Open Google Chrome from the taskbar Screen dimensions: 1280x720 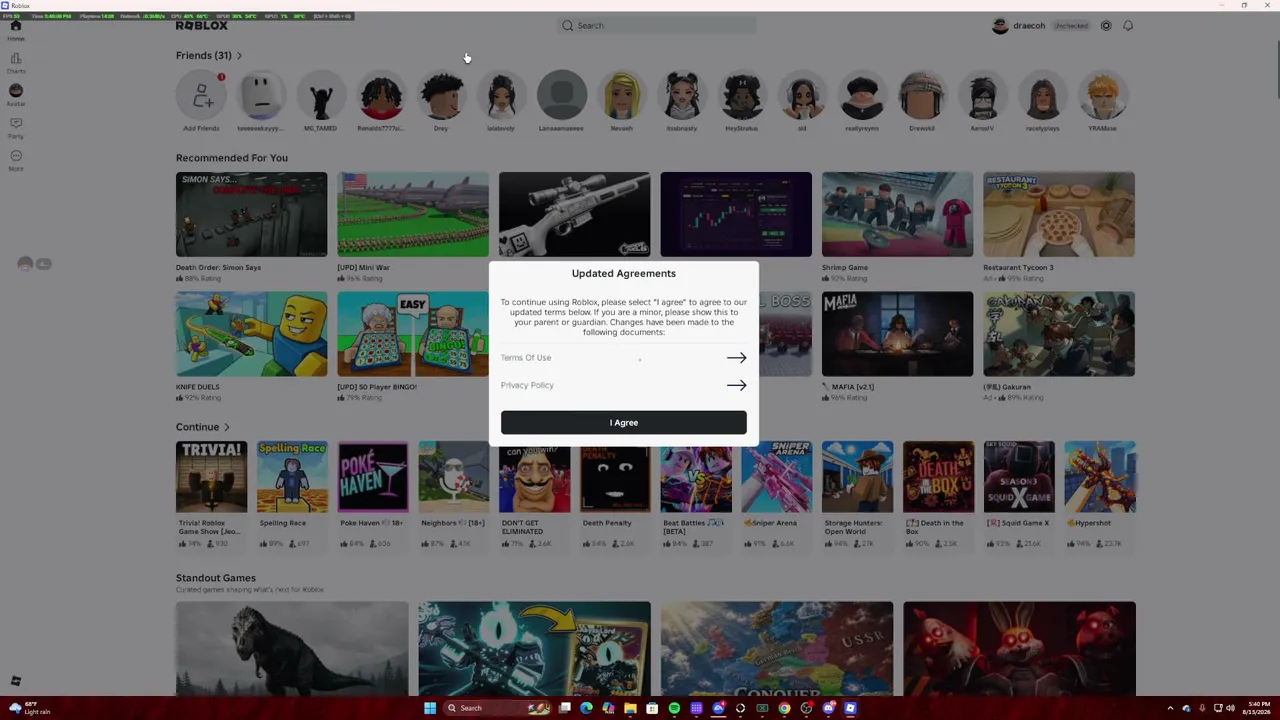[784, 708]
